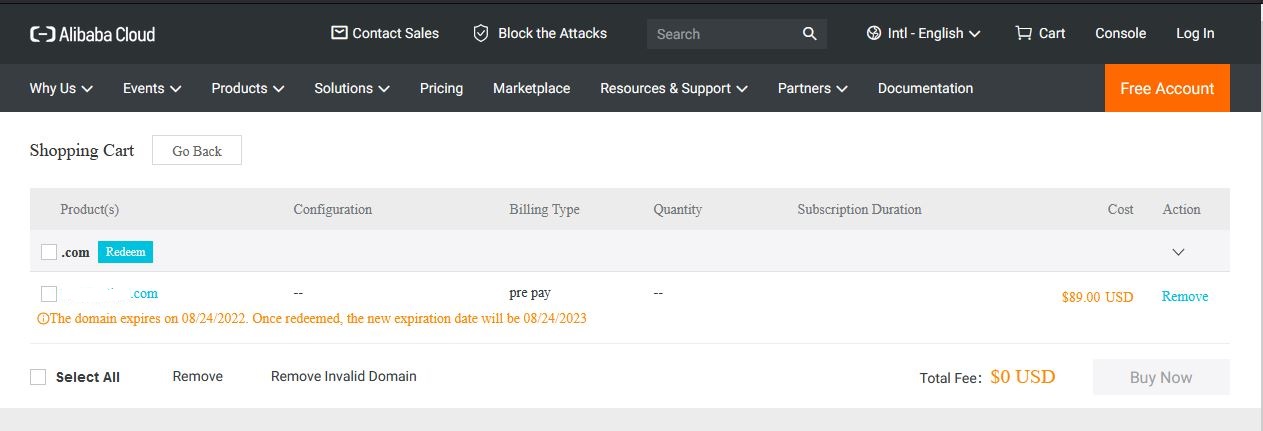Click the $89.00 USD cost

(x=1097, y=297)
